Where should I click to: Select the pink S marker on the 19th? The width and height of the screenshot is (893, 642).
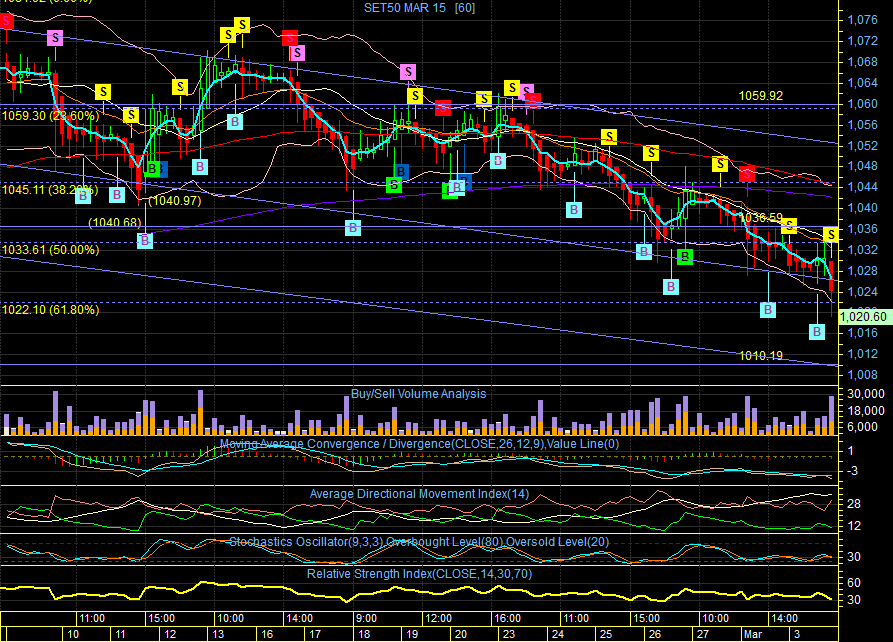[408, 72]
